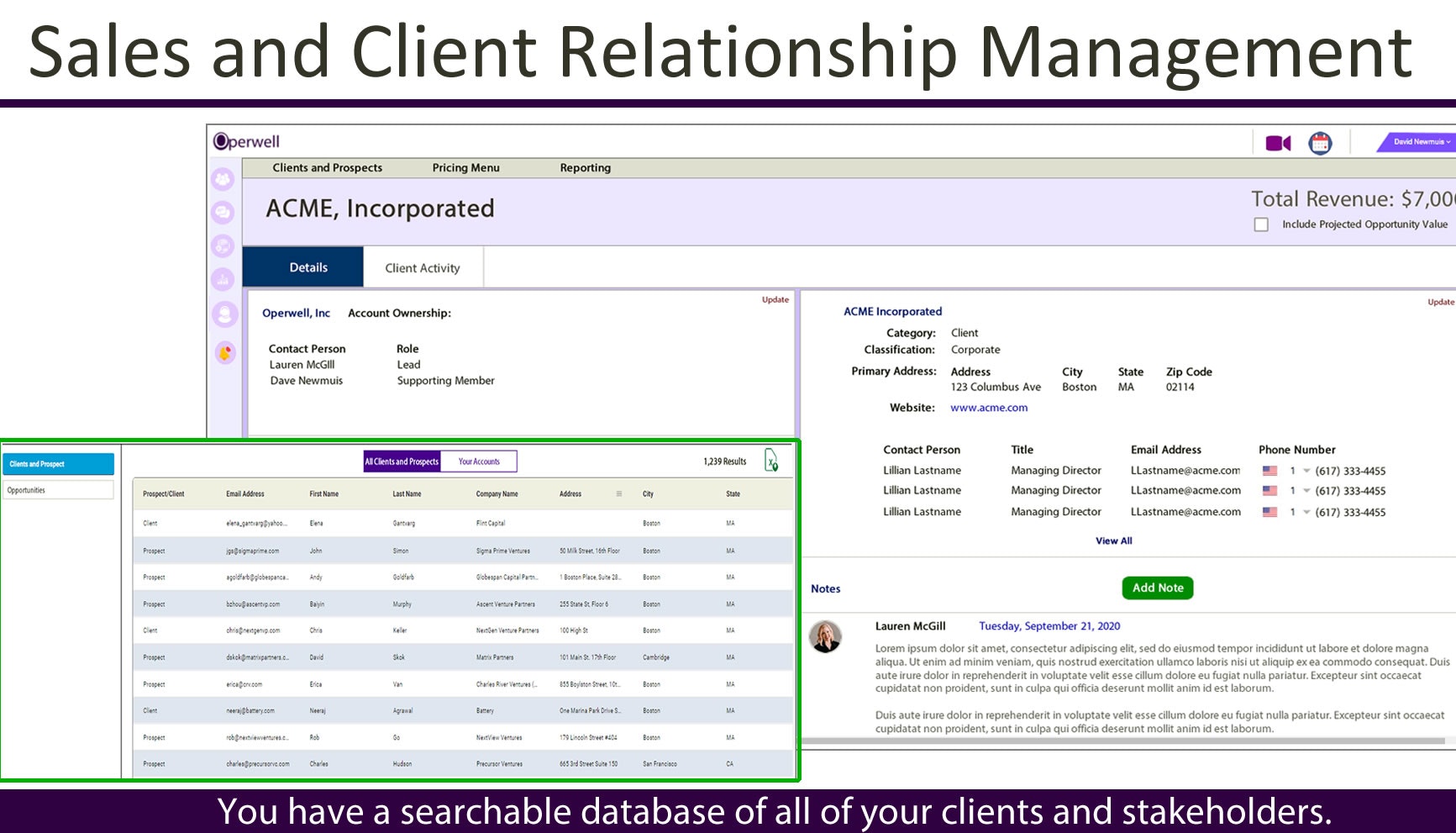Open the people group sidebar icon
1456x833 pixels.
pyautogui.click(x=223, y=179)
